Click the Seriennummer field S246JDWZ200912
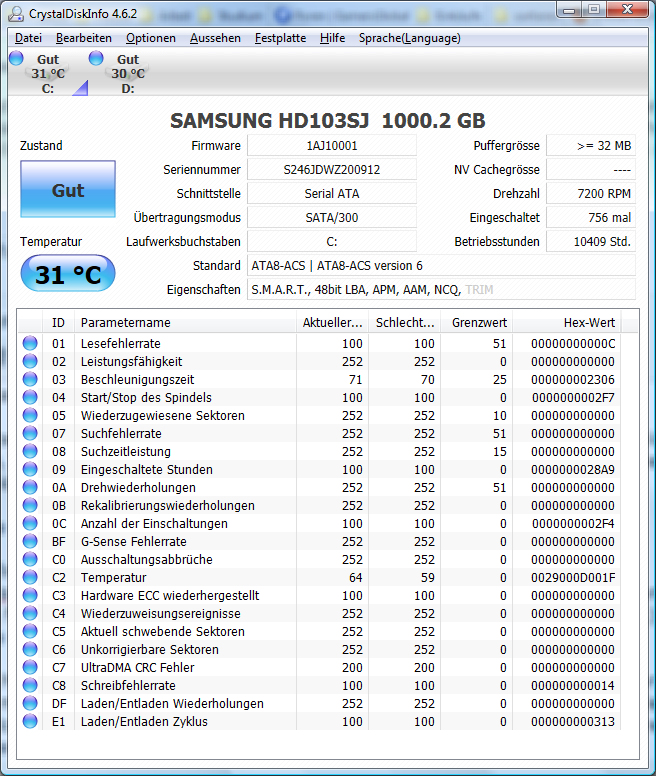Image resolution: width=656 pixels, height=776 pixels. (332, 170)
